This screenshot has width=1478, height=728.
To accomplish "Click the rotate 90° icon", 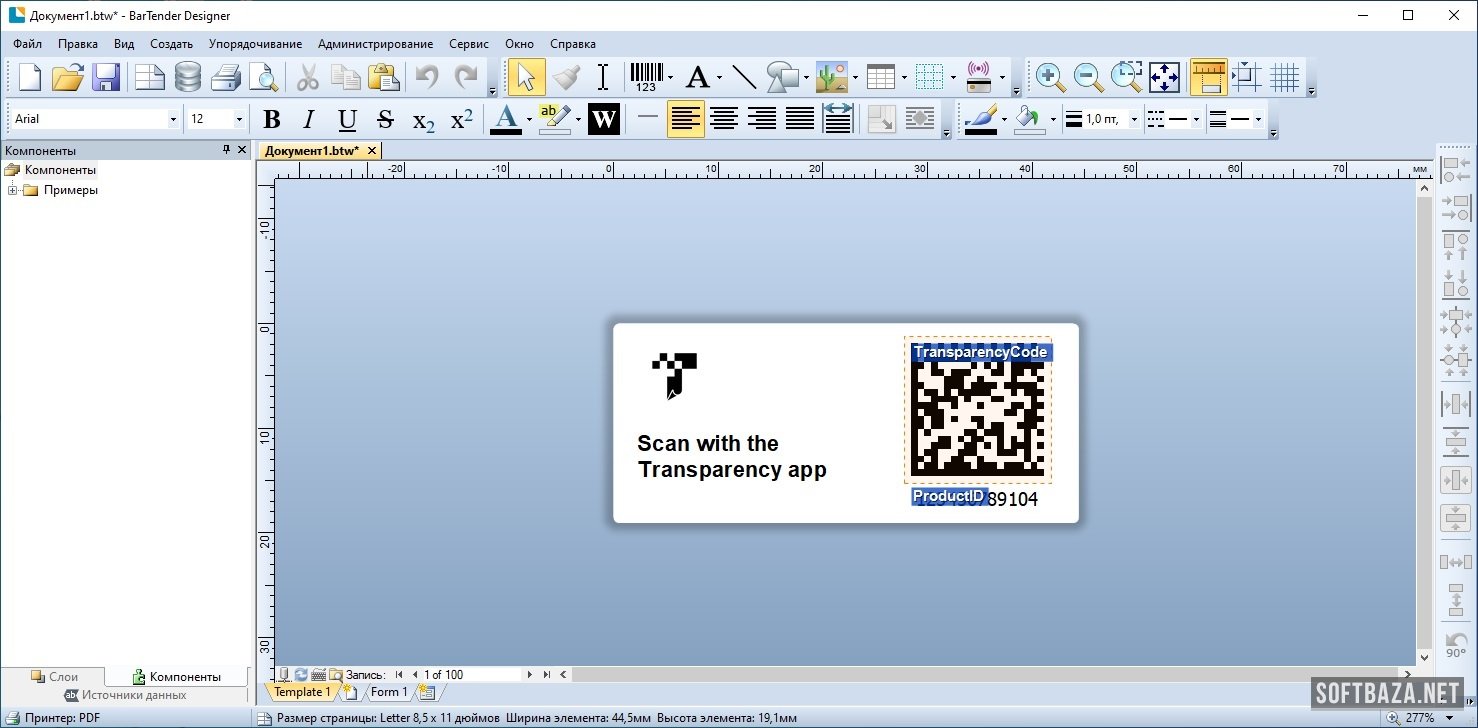I will [1455, 645].
